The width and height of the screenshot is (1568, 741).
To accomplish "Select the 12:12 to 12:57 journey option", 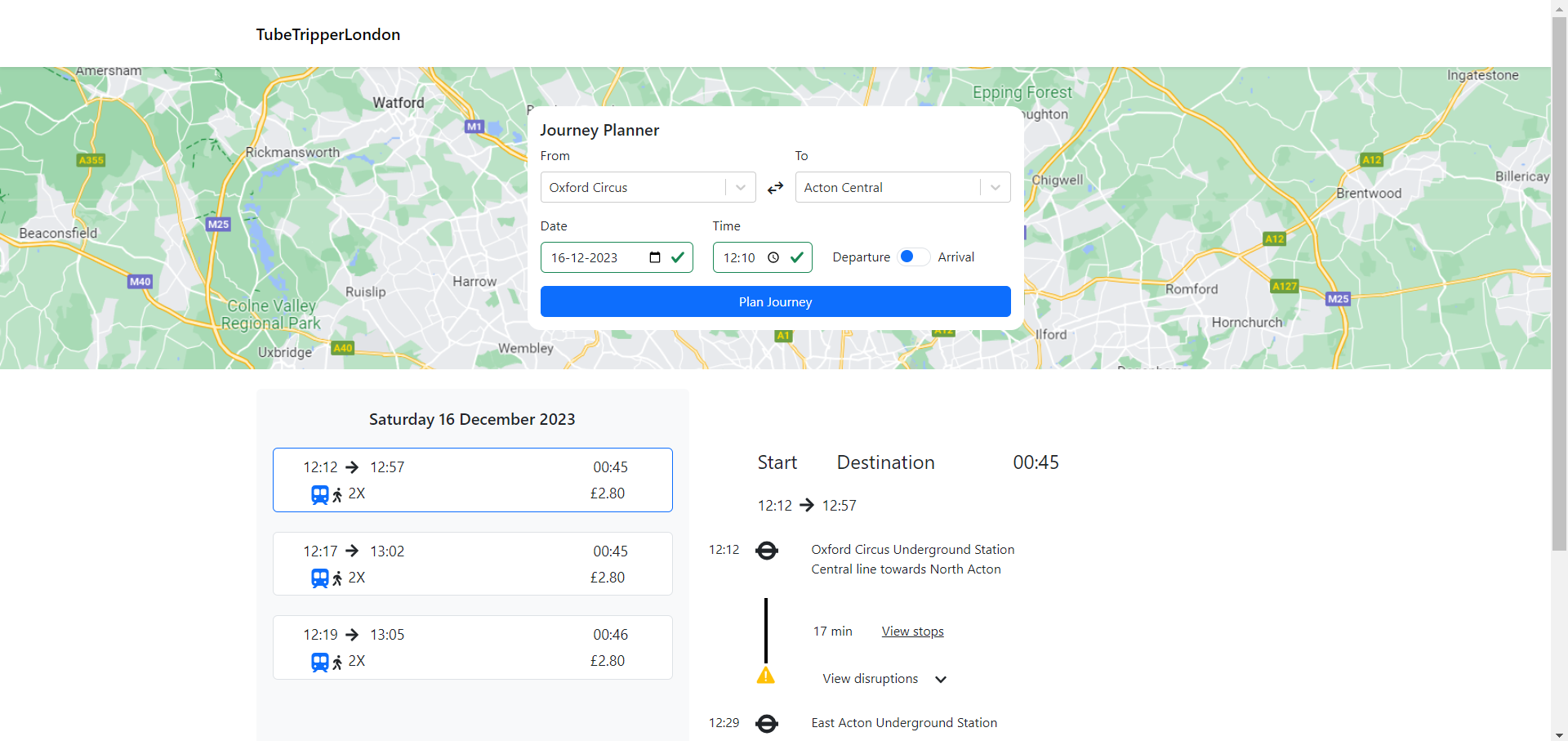I will pyautogui.click(x=472, y=480).
